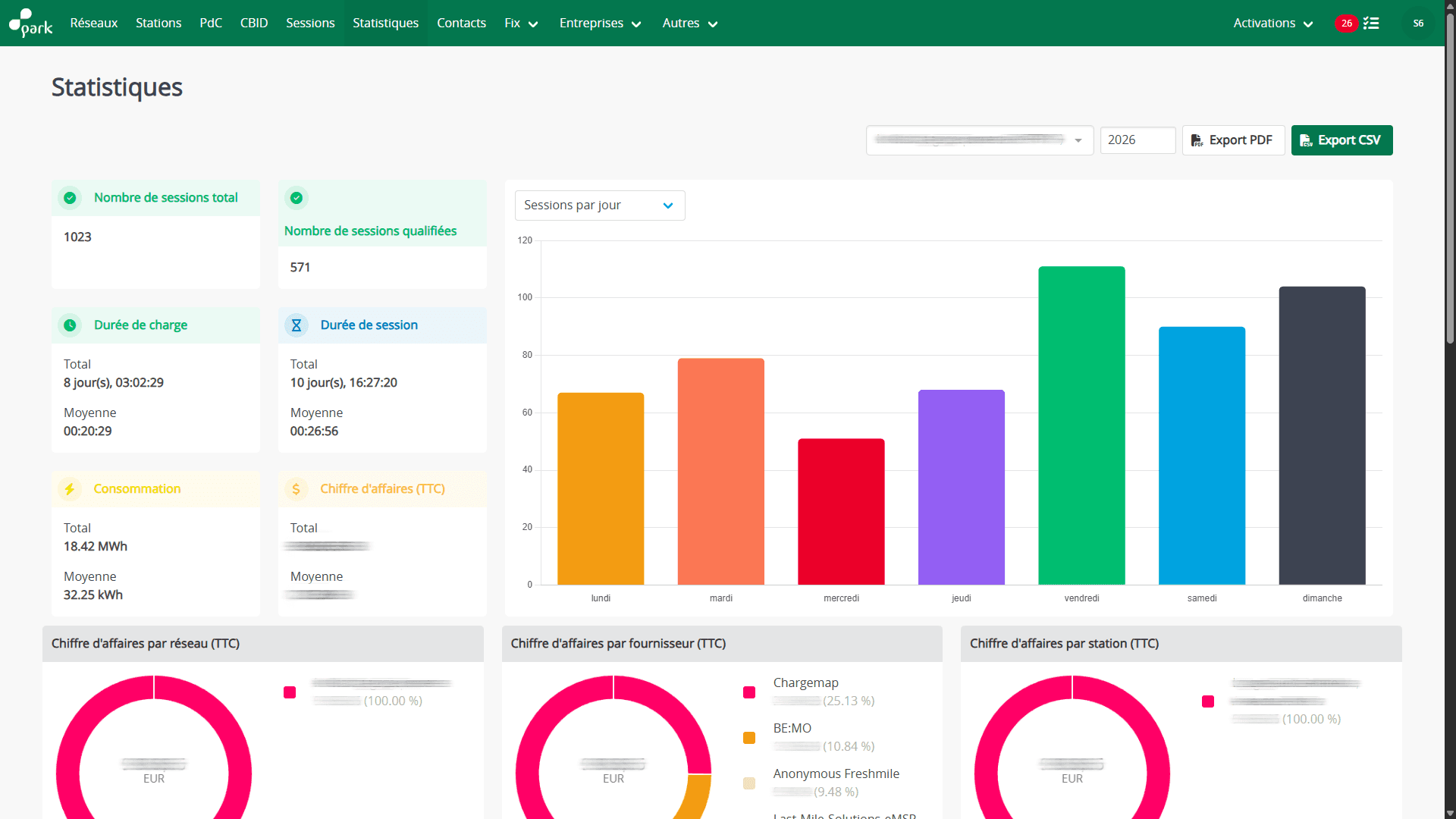This screenshot has height=819, width=1456.
Task: Click the Export PDF button
Action: pyautogui.click(x=1233, y=140)
